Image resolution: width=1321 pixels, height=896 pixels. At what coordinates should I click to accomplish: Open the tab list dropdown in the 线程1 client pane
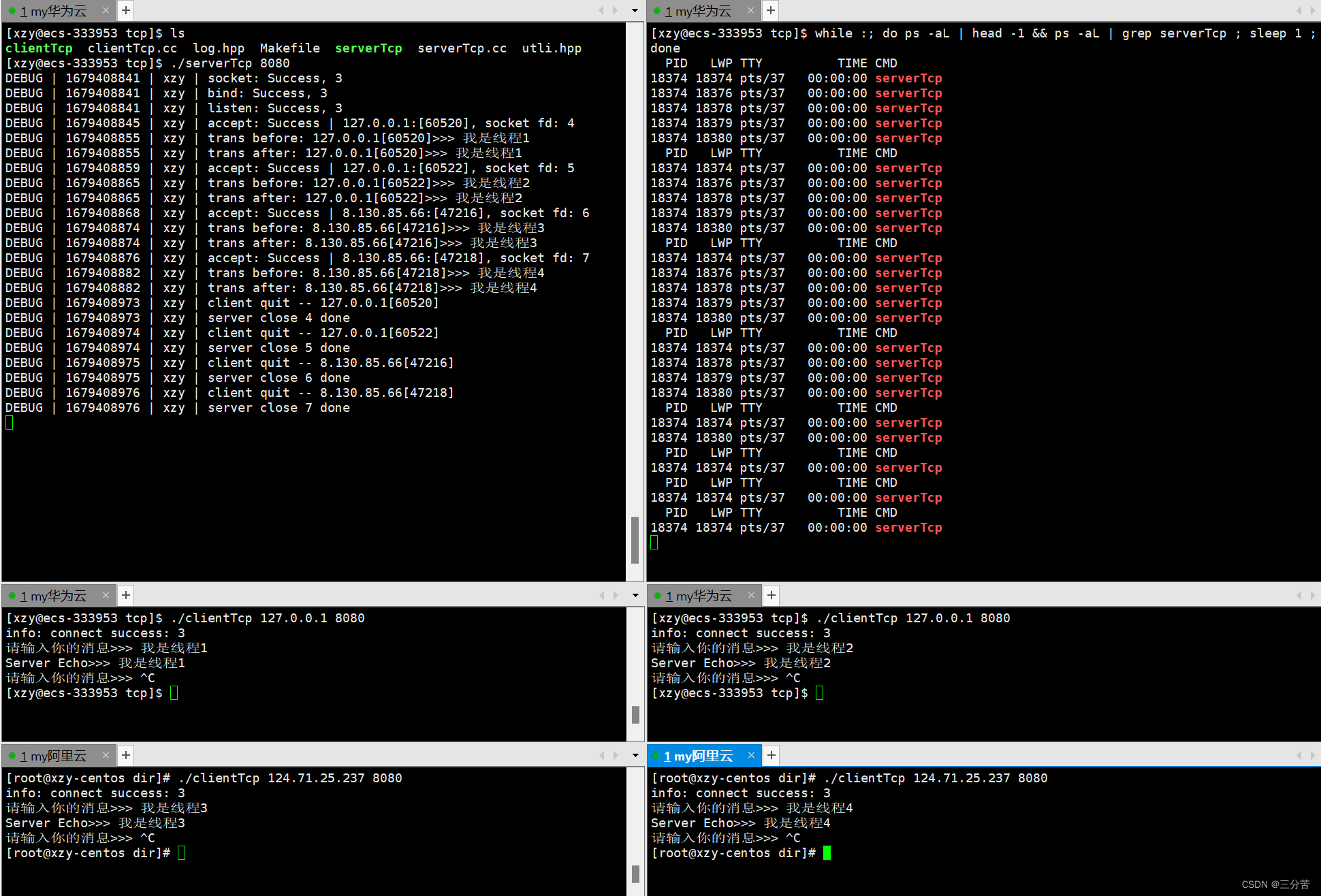[x=635, y=595]
